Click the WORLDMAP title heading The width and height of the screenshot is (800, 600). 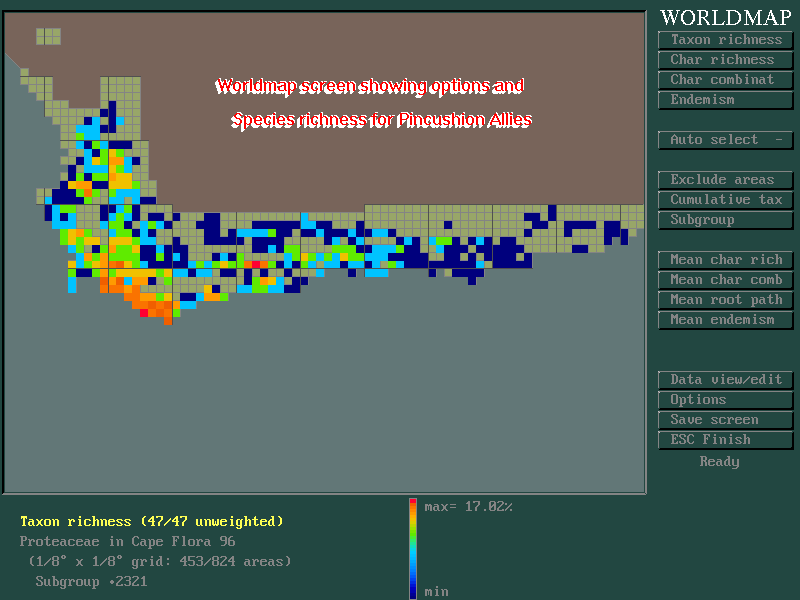(724, 17)
